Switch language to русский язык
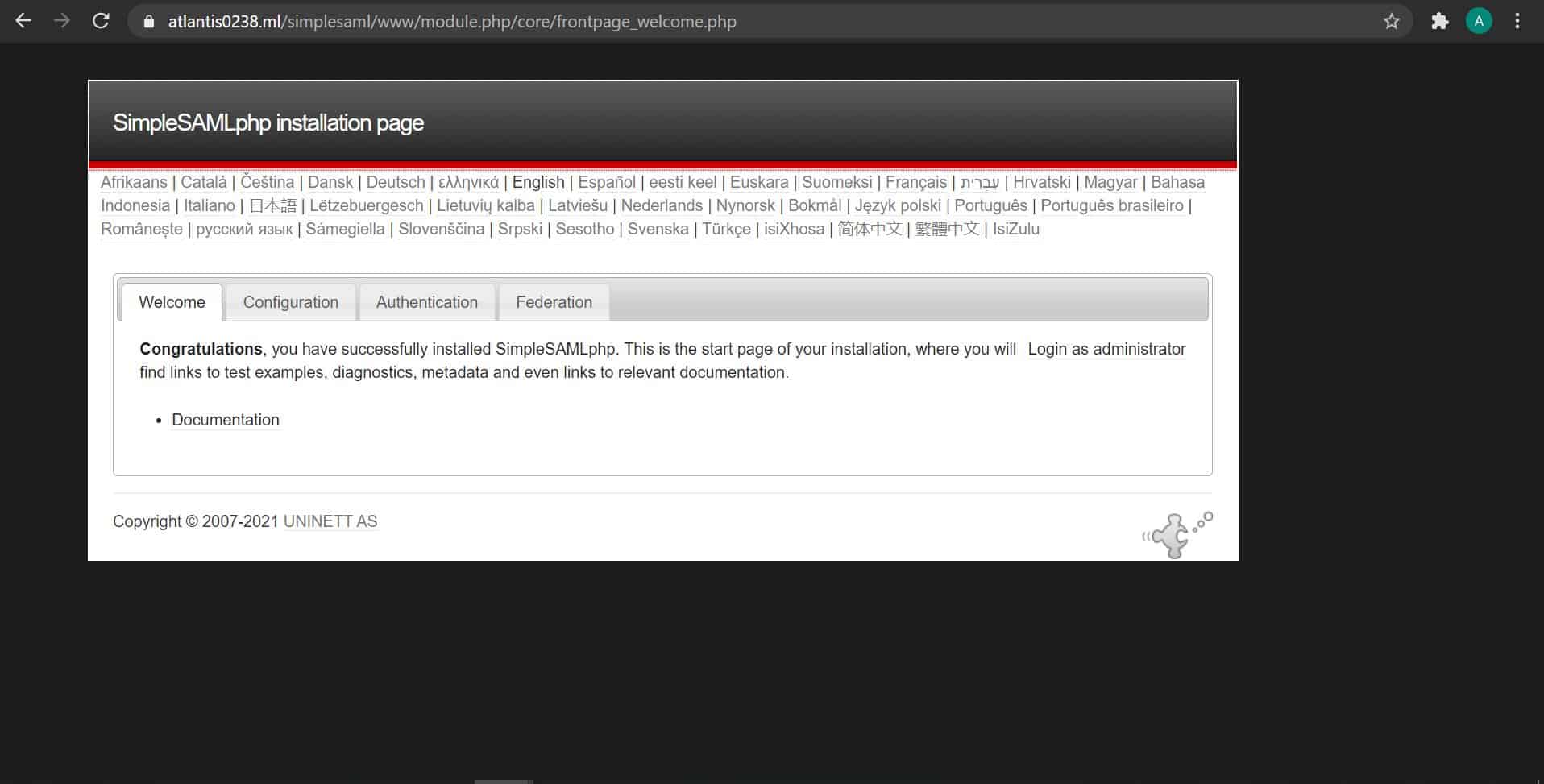The height and width of the screenshot is (784, 1544). 244,229
